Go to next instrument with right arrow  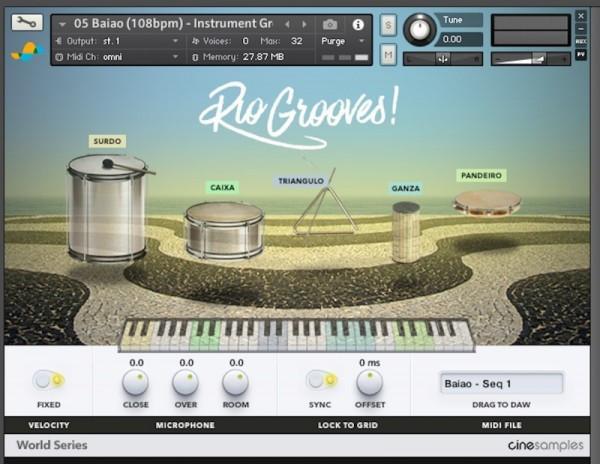click(x=304, y=24)
